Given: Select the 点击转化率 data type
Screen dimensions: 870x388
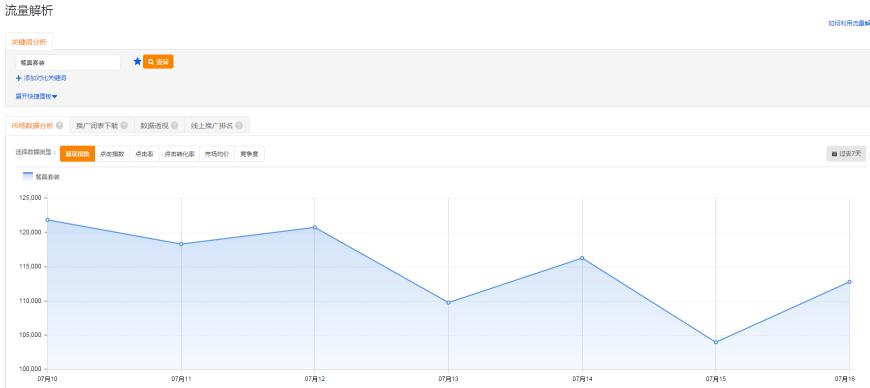Looking at the screenshot, I should [x=179, y=154].
